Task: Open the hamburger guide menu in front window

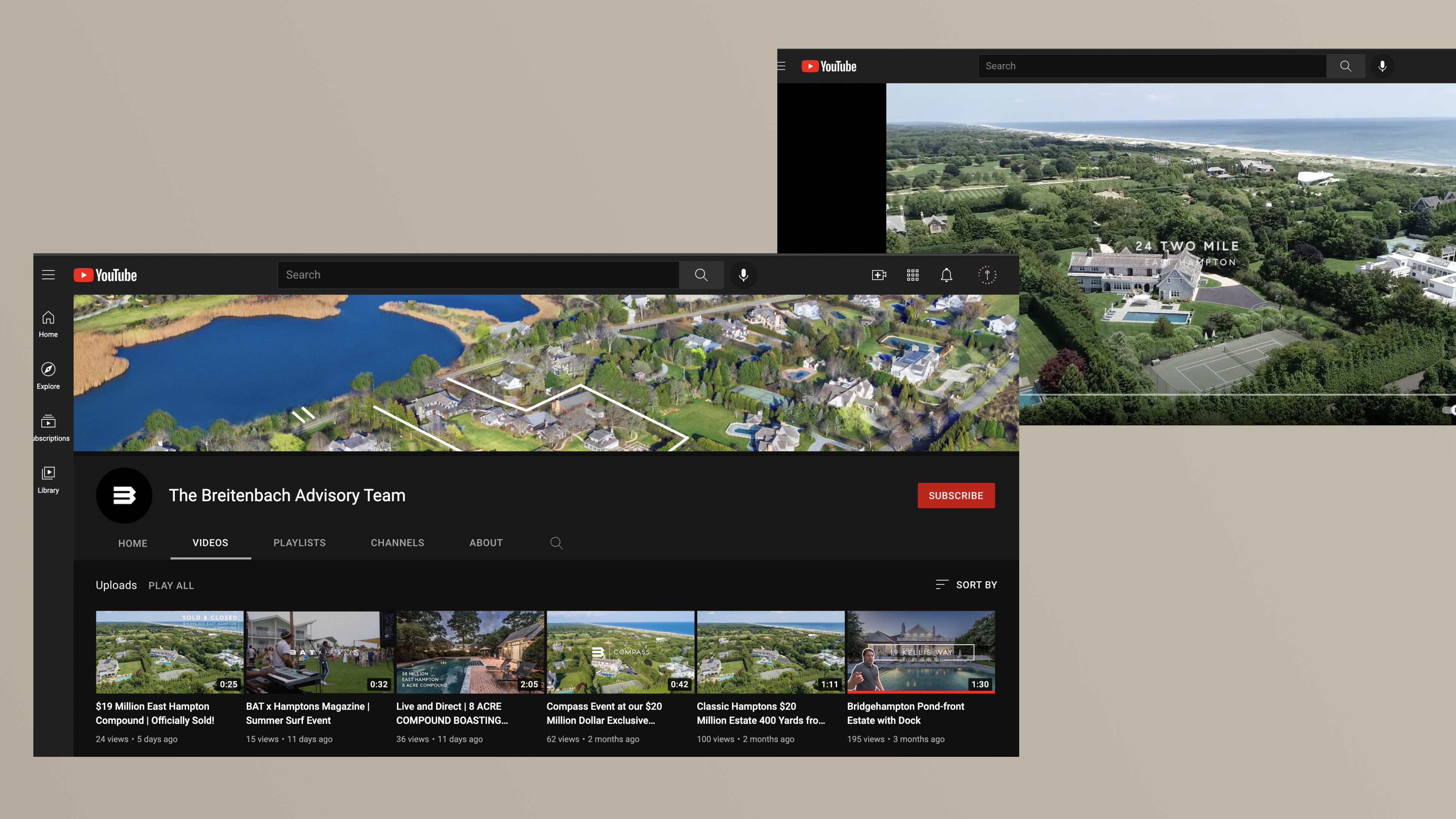Action: (x=48, y=275)
